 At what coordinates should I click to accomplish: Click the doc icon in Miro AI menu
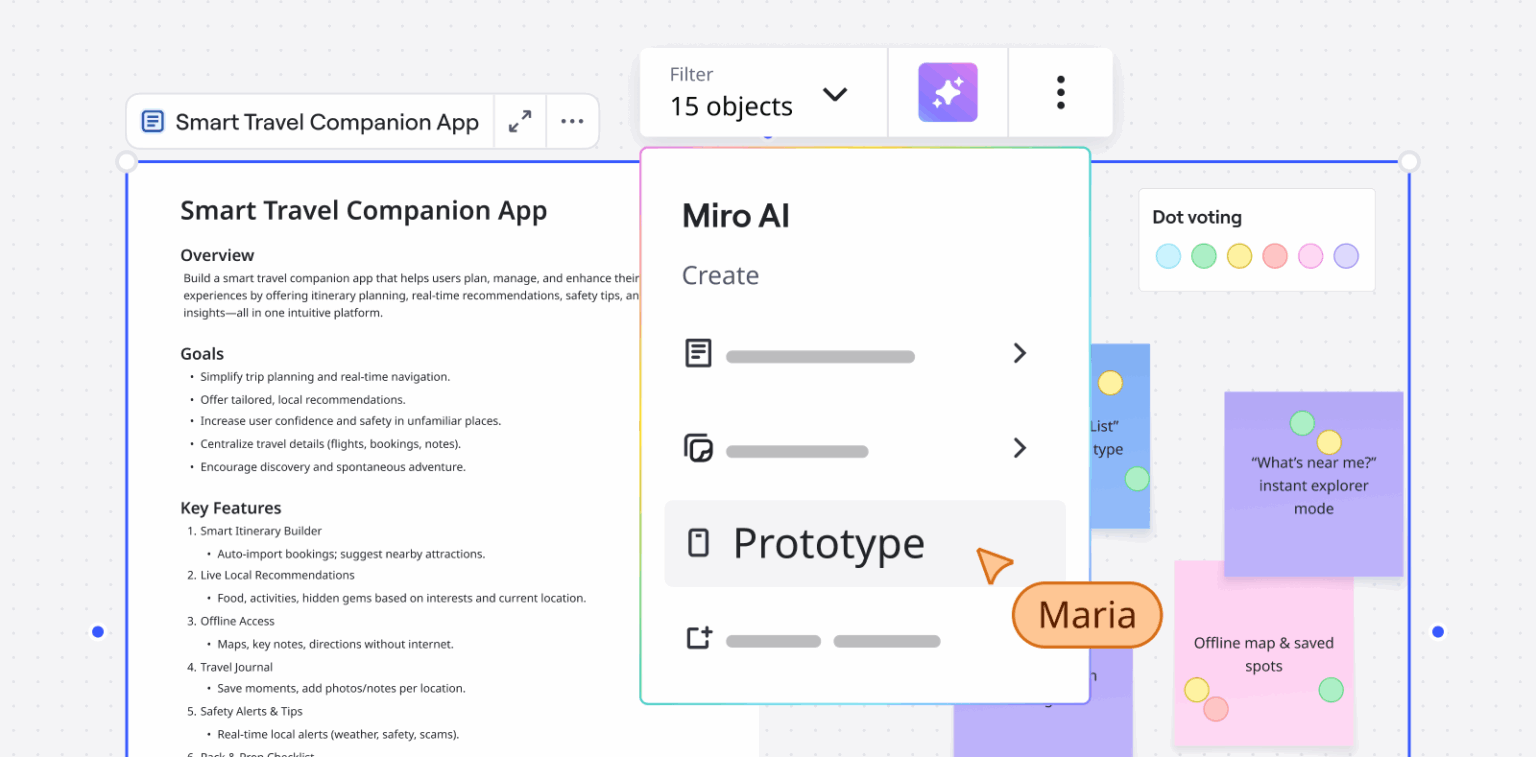[x=698, y=353]
